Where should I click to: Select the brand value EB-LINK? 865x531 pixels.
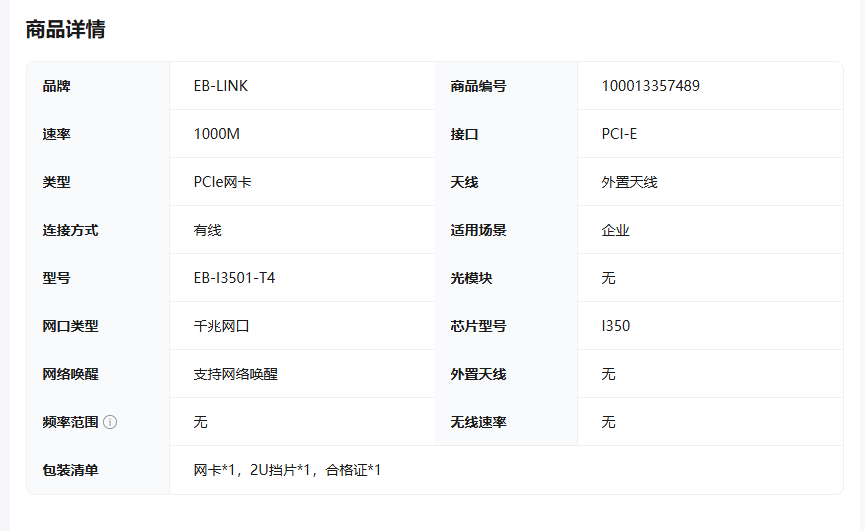pyautogui.click(x=221, y=86)
